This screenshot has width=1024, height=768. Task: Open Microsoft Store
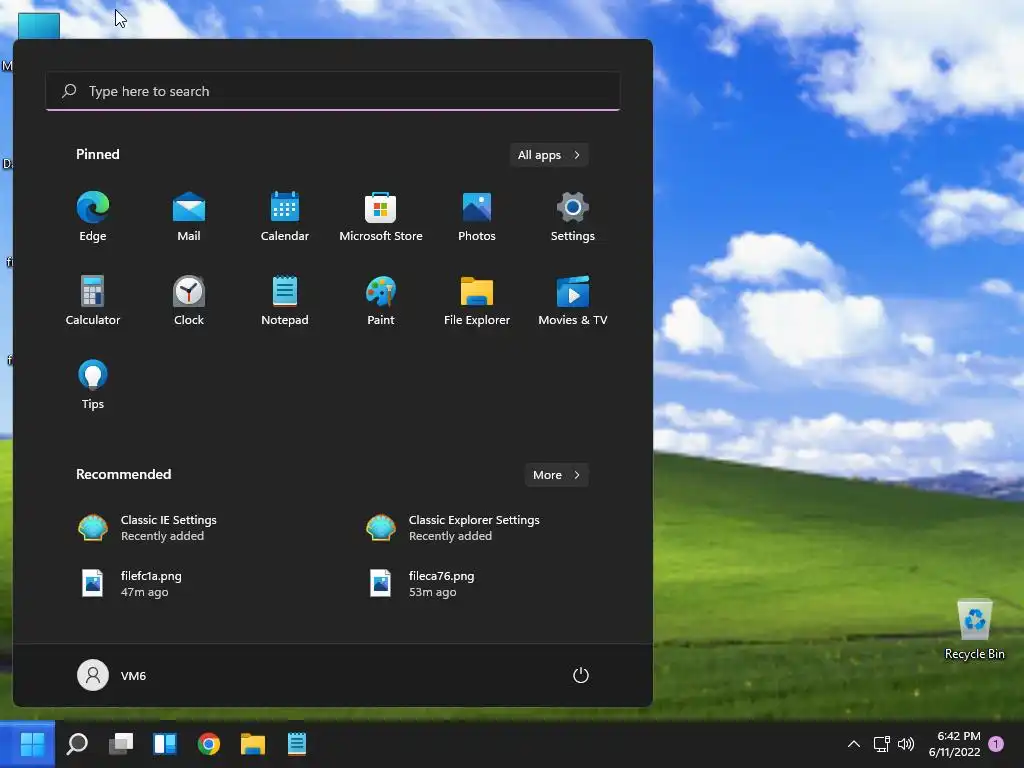(x=381, y=217)
